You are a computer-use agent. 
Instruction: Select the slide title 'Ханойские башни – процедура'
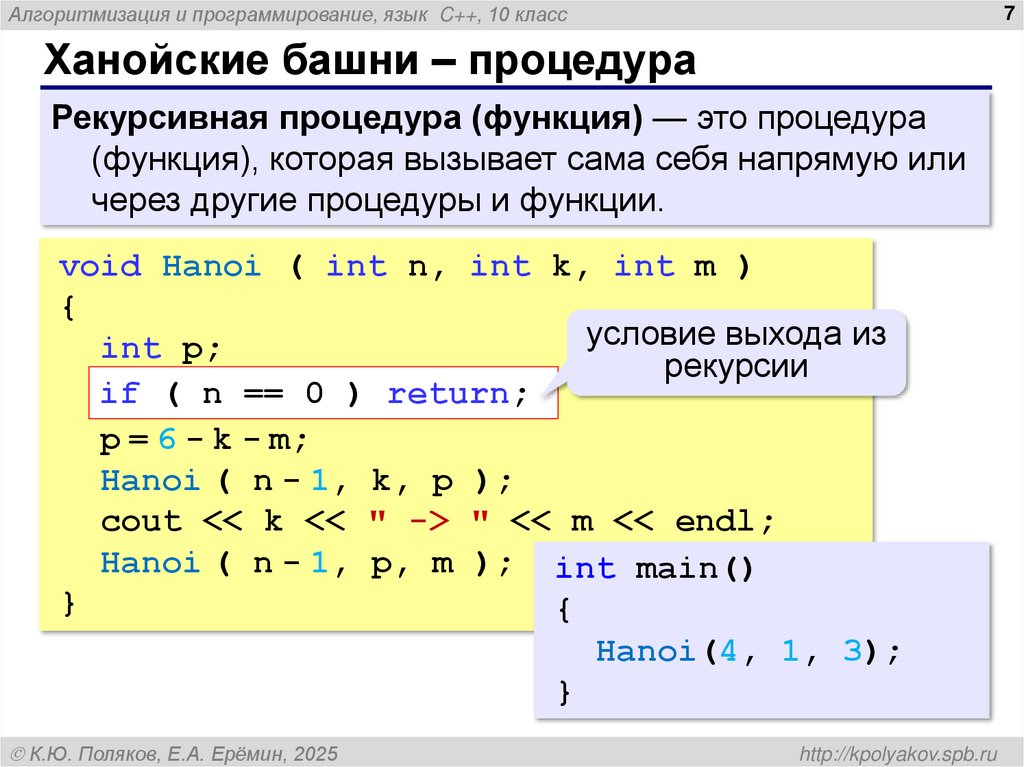pyautogui.click(x=368, y=61)
